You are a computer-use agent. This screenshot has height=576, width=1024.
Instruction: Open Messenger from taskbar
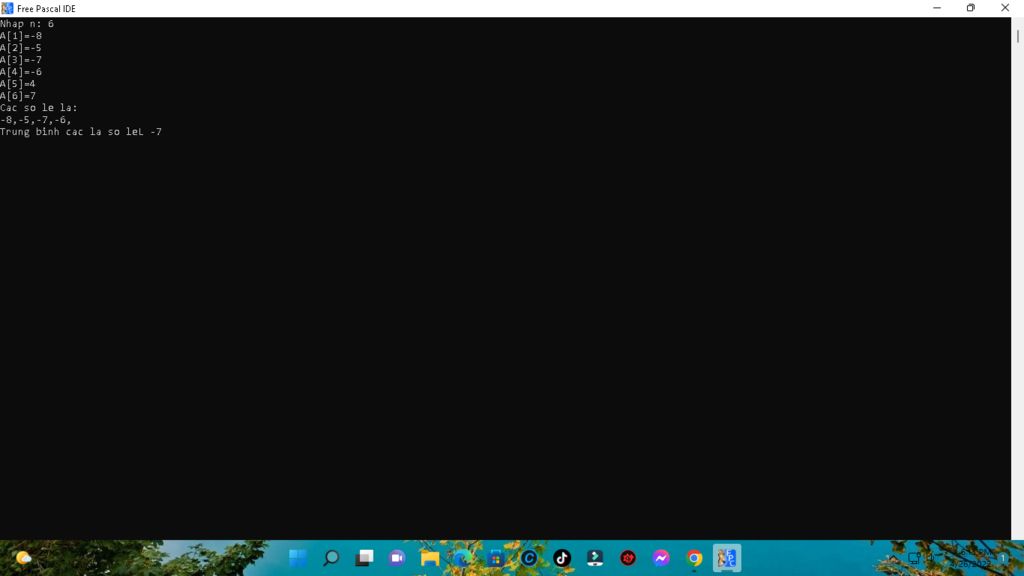pos(661,558)
